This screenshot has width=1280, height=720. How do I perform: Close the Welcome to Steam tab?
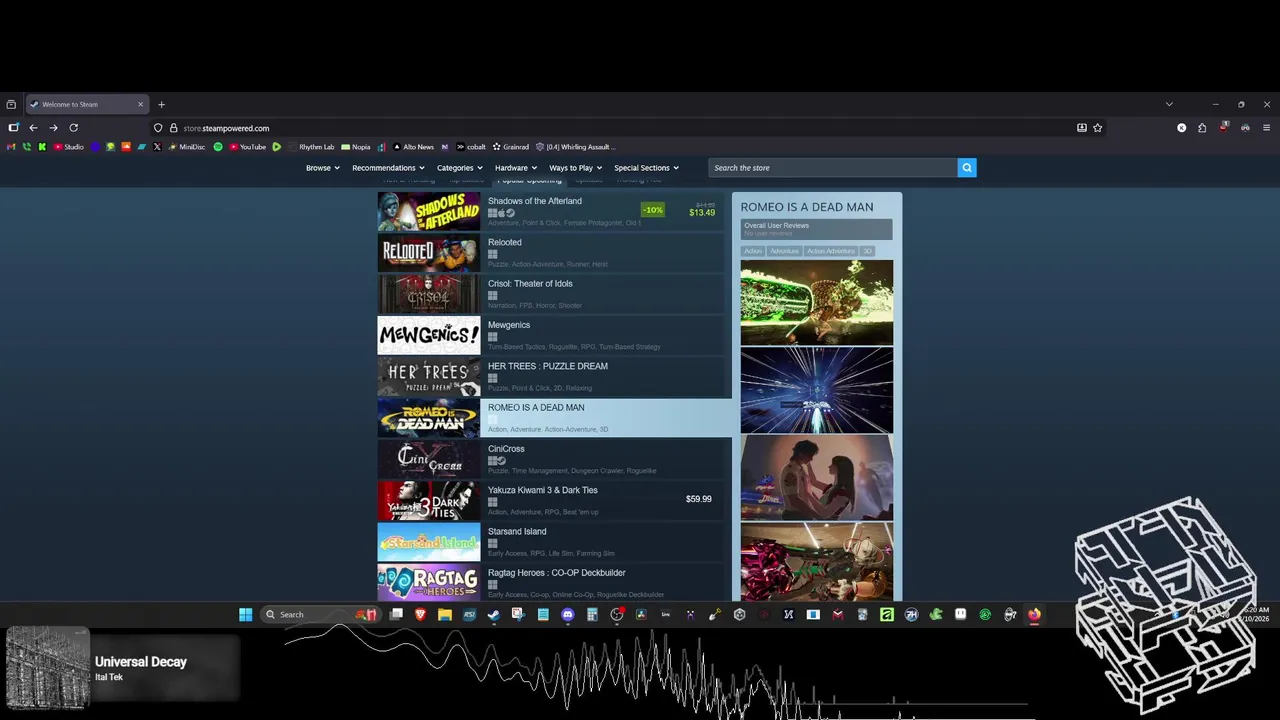coord(140,104)
